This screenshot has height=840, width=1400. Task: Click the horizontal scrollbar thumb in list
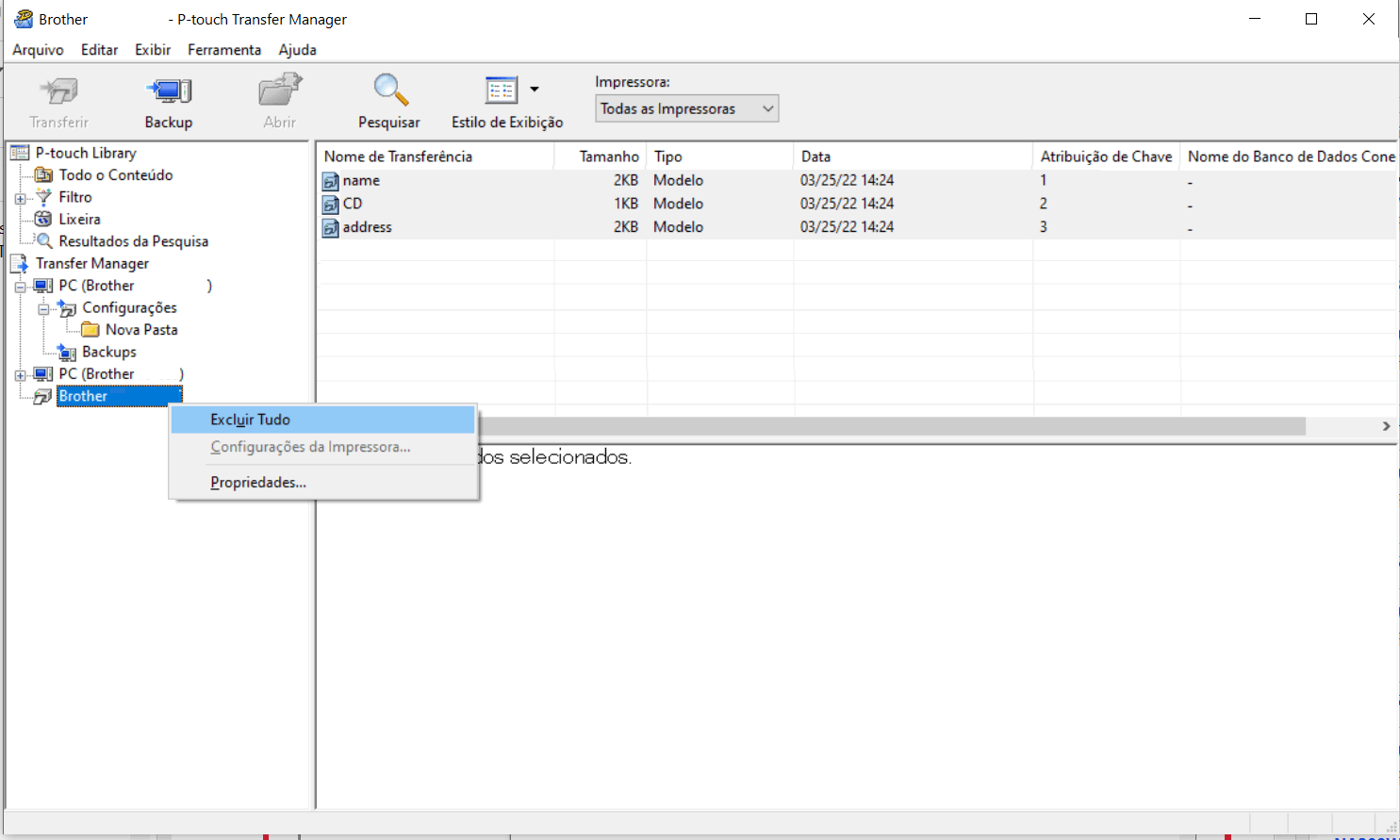[891, 426]
